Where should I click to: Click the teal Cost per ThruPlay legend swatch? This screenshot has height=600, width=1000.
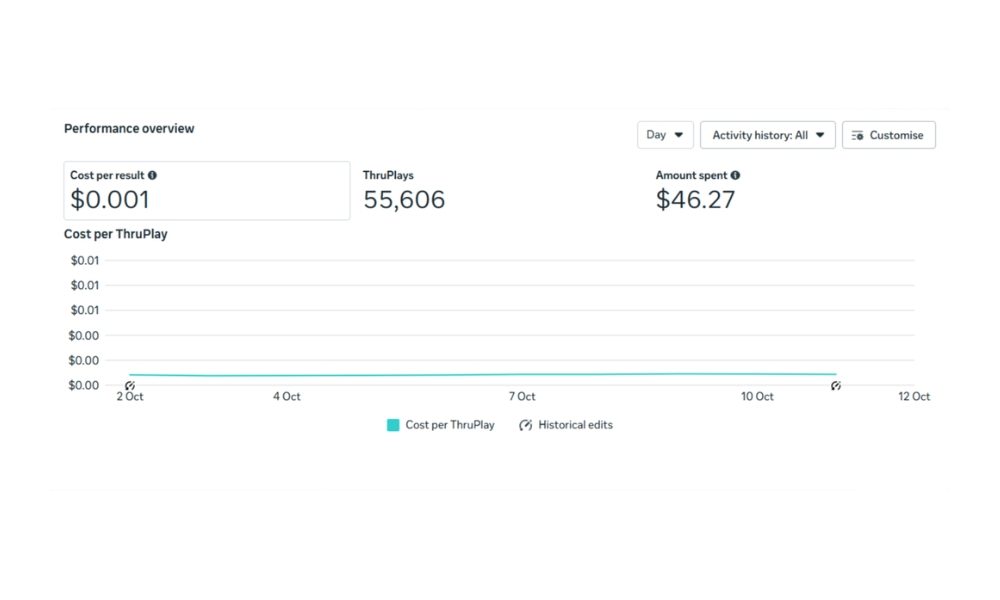(393, 425)
